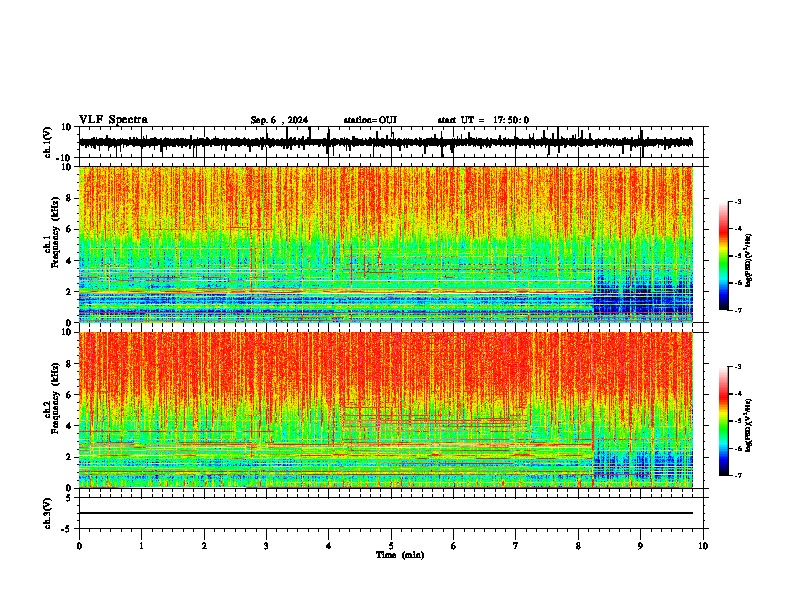
Task: Click the "VLF Spectra" title text
Action: pyautogui.click(x=113, y=120)
